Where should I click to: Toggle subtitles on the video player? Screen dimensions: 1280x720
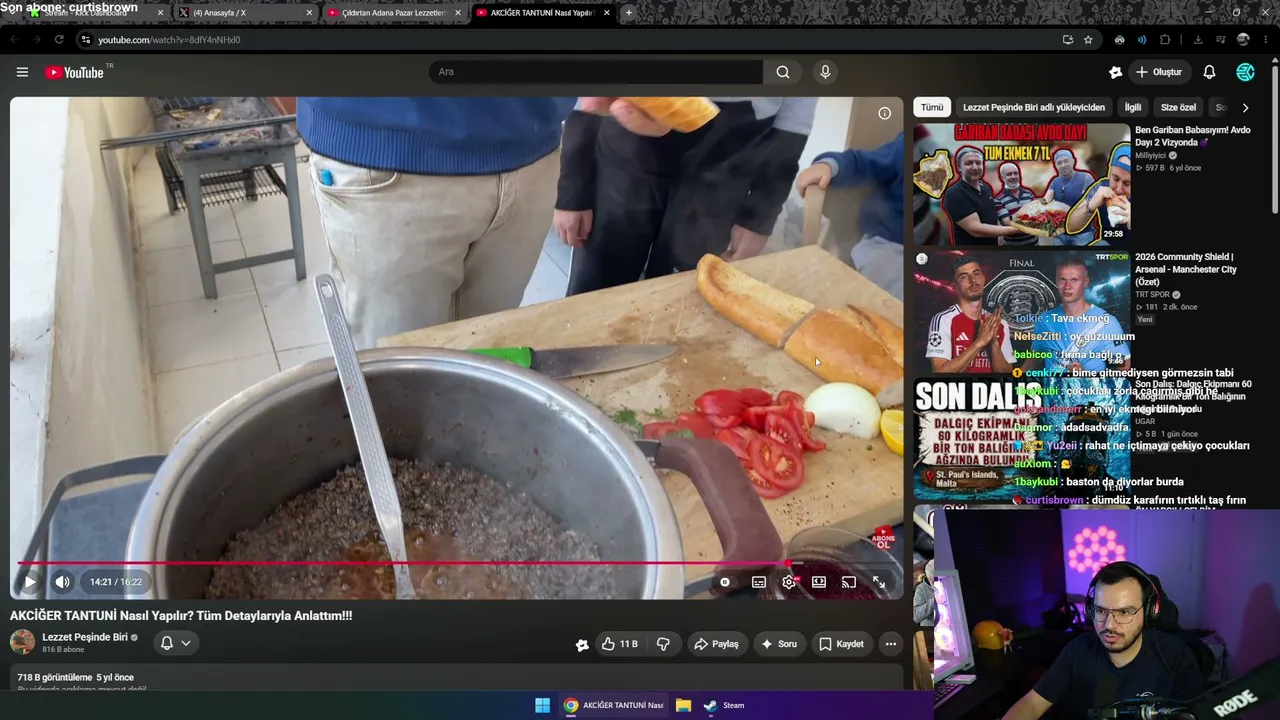[759, 582]
